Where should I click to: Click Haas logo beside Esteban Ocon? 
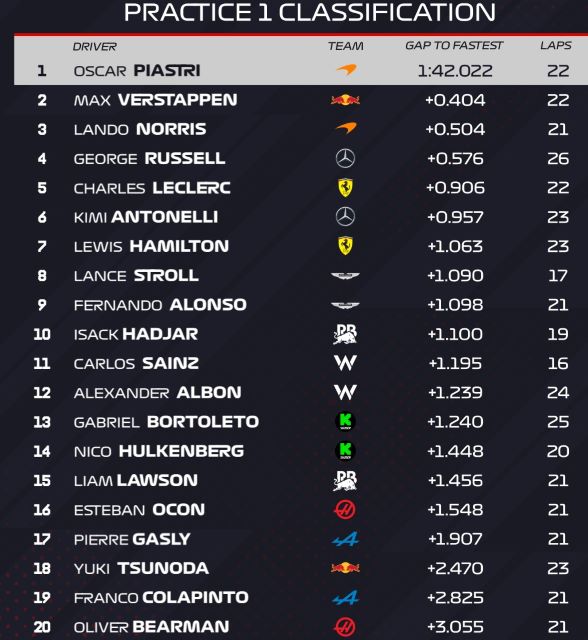point(345,510)
